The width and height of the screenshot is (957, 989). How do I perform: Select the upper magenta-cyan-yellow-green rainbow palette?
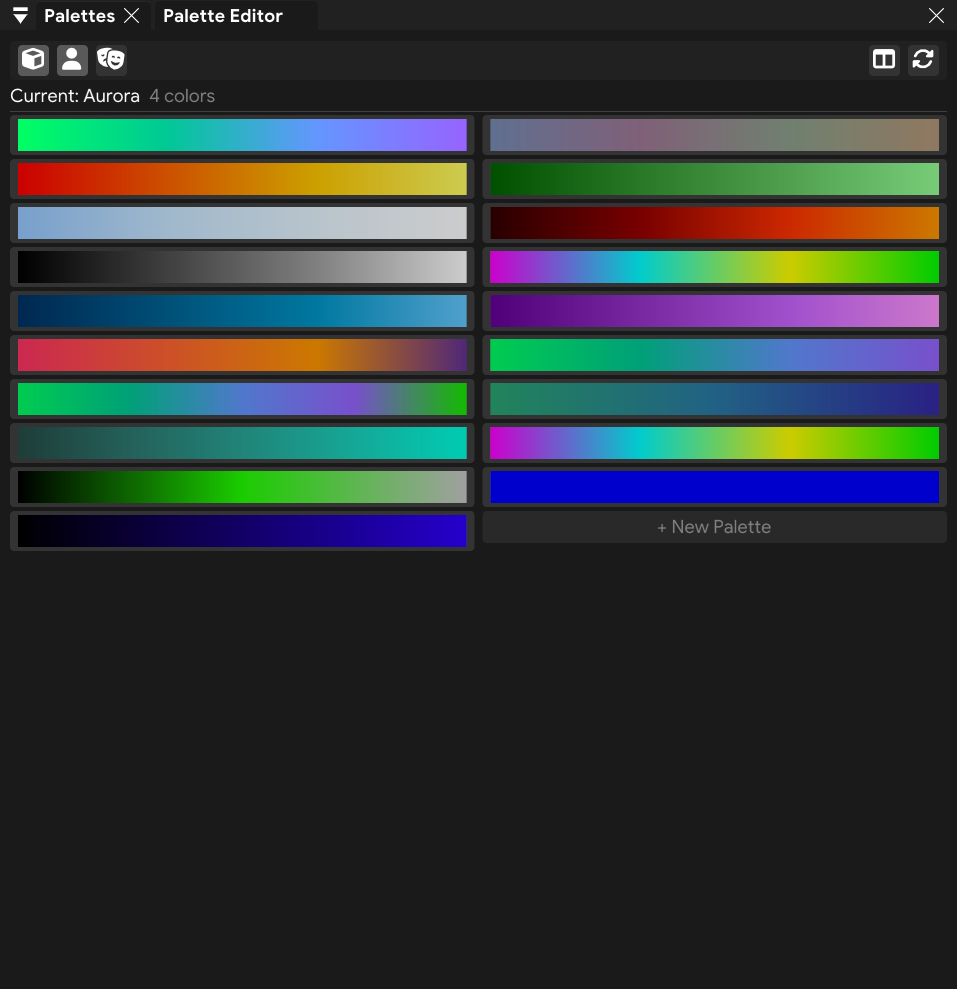click(715, 267)
